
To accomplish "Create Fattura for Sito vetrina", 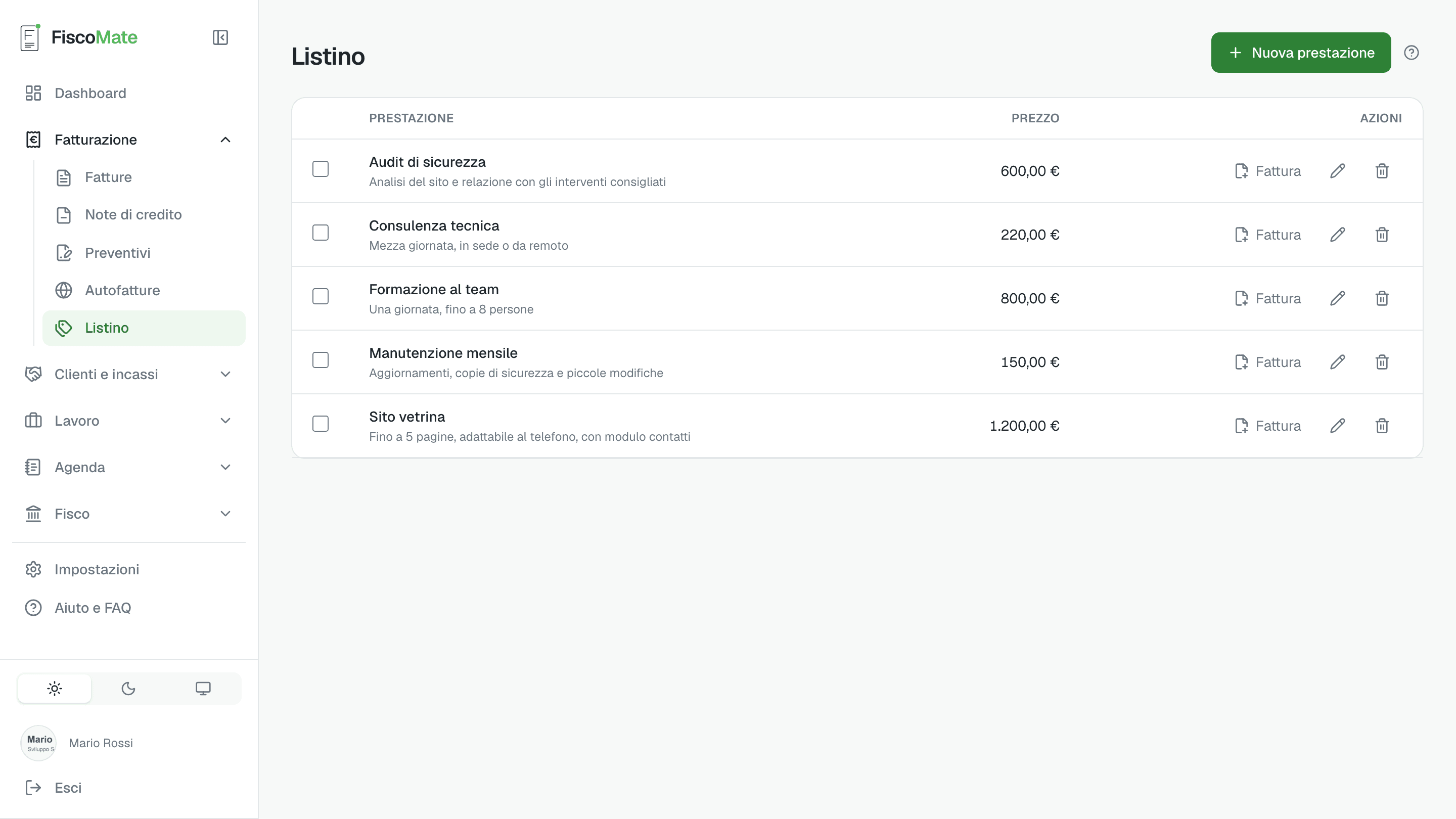I will coord(1268,426).
